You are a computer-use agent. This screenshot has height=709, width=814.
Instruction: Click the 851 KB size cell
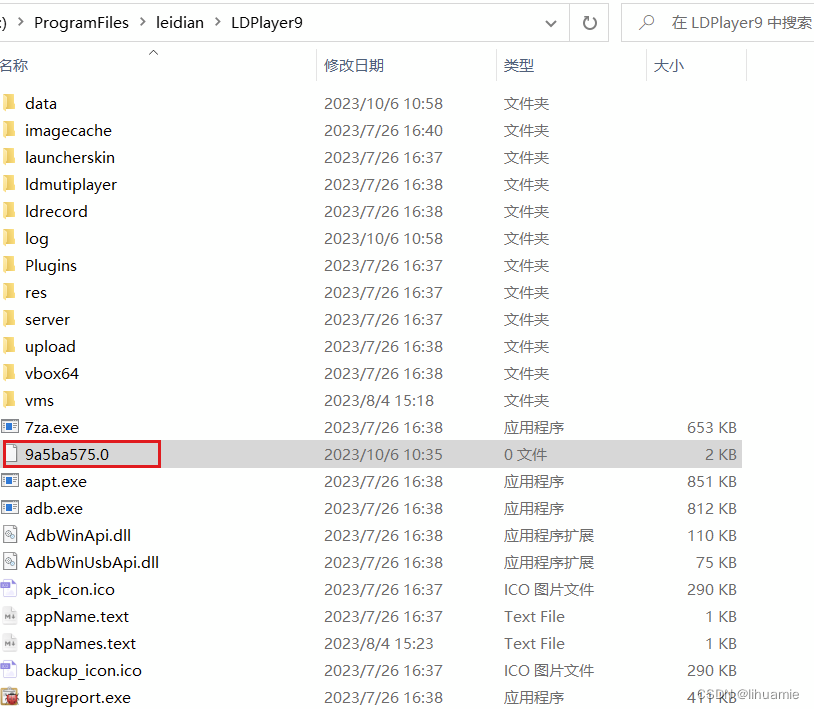point(712,482)
